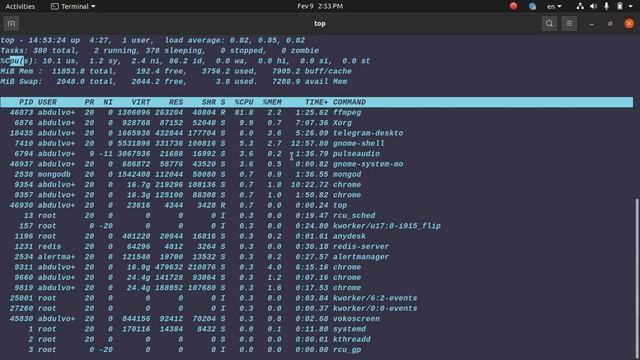Image resolution: width=640 pixels, height=360 pixels.
Task: Open the terminal search icon
Action: (549, 24)
